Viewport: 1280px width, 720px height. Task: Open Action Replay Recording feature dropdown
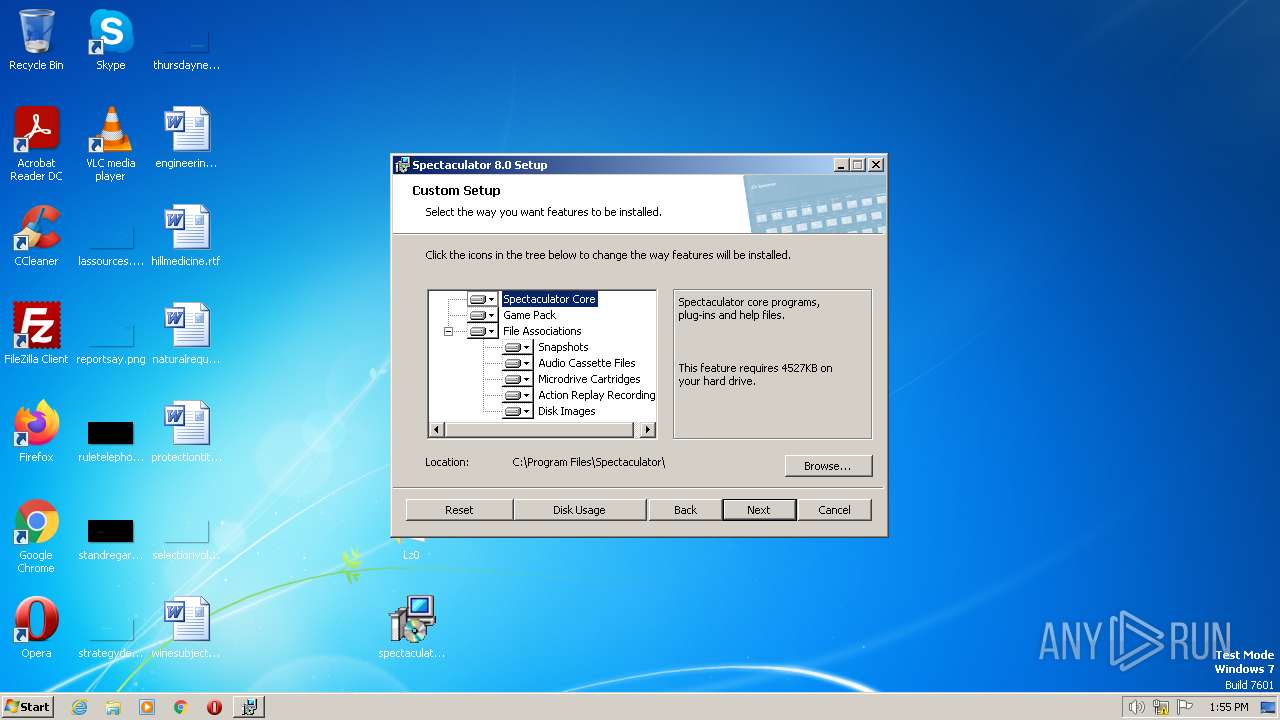click(x=517, y=395)
